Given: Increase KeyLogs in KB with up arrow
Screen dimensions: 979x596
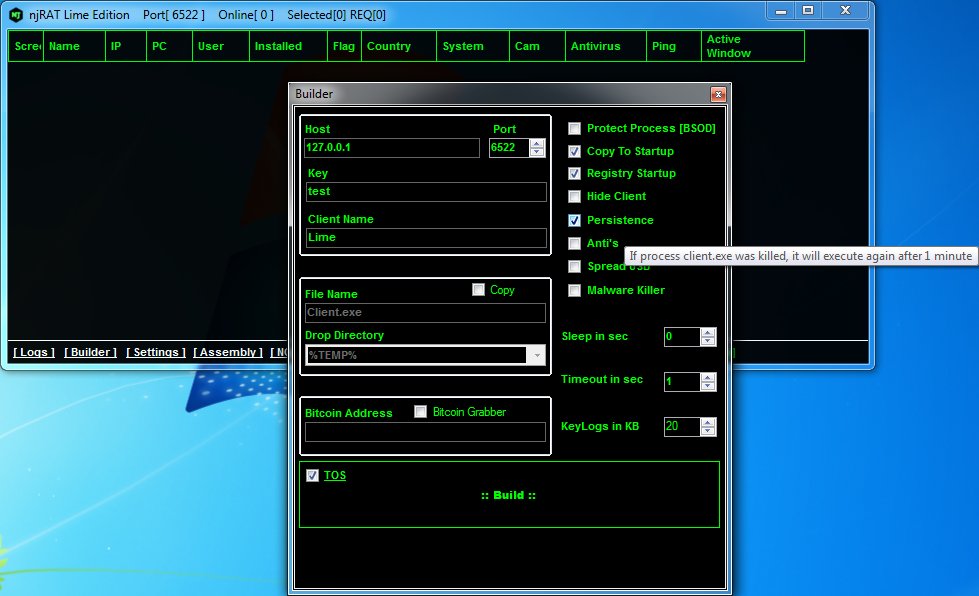Looking at the screenshot, I should 707,423.
